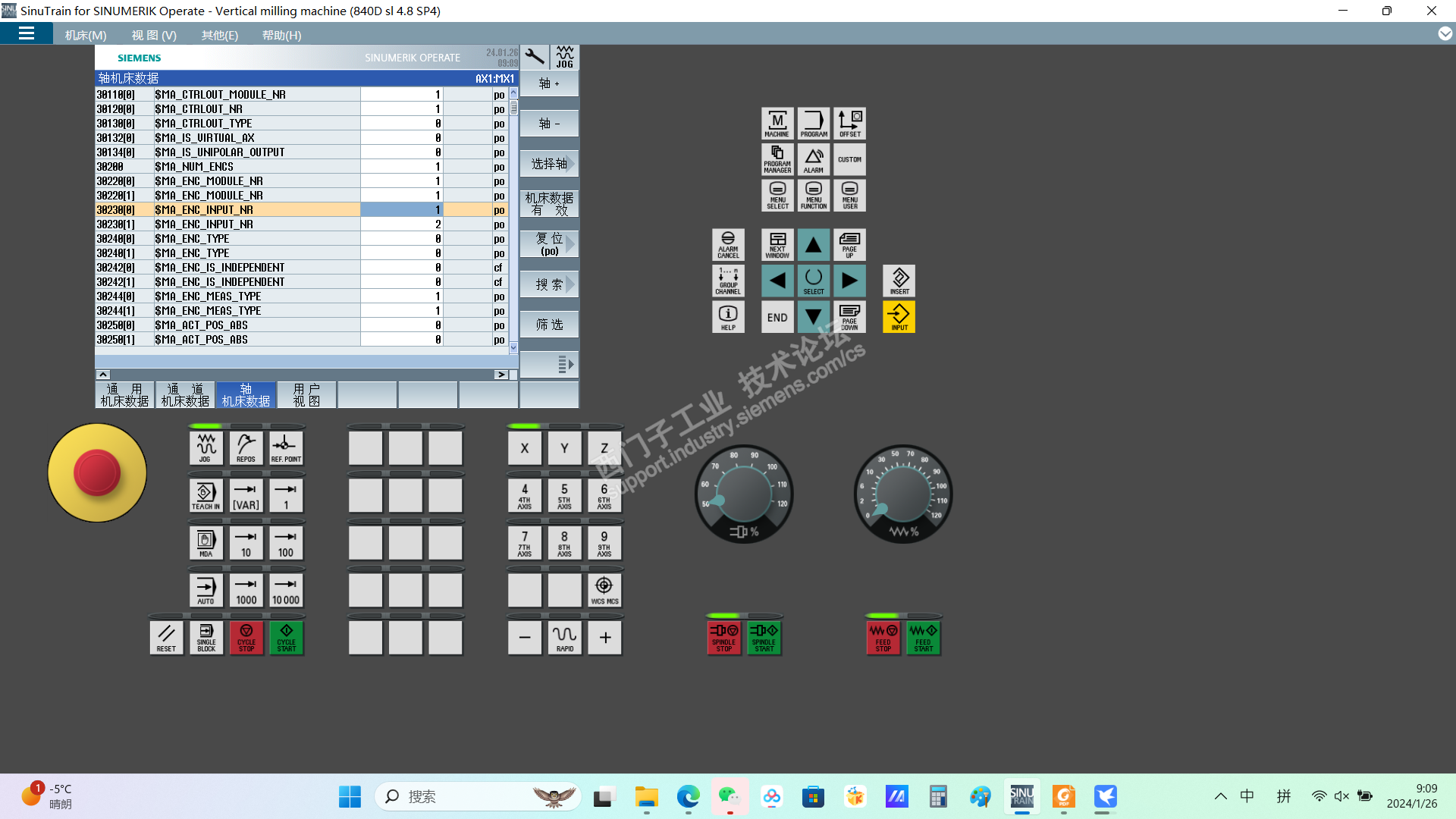Switch to 通用机床数据 tab
The width and height of the screenshot is (1456, 819).
(x=124, y=395)
